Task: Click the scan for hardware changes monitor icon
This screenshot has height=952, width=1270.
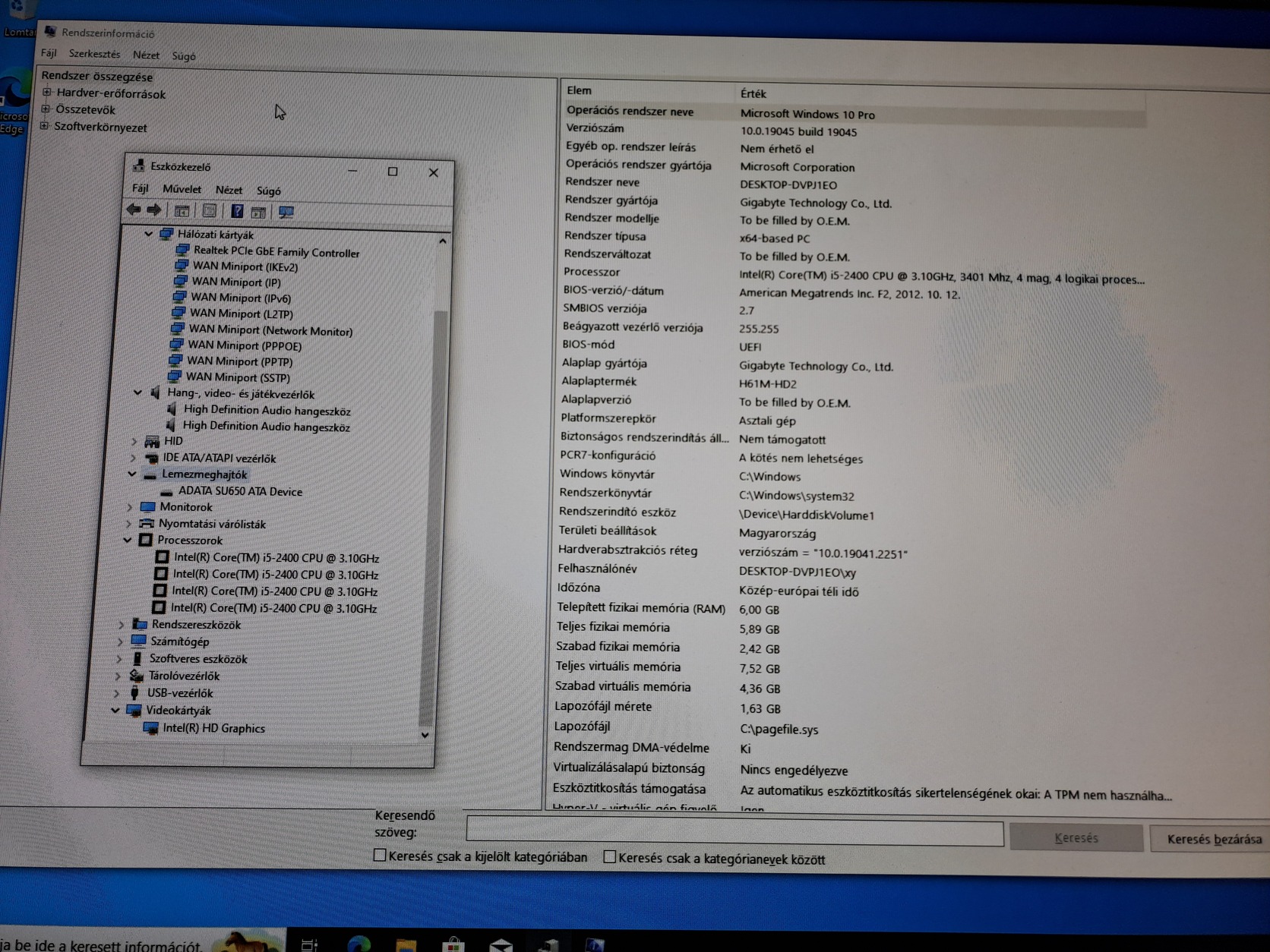Action: [286, 213]
